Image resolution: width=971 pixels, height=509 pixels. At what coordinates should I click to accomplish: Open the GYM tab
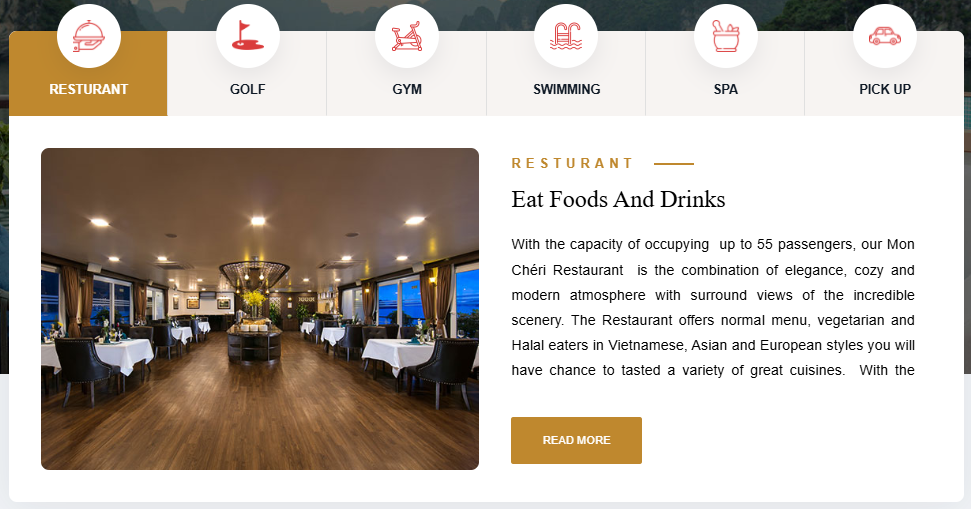[x=407, y=89]
